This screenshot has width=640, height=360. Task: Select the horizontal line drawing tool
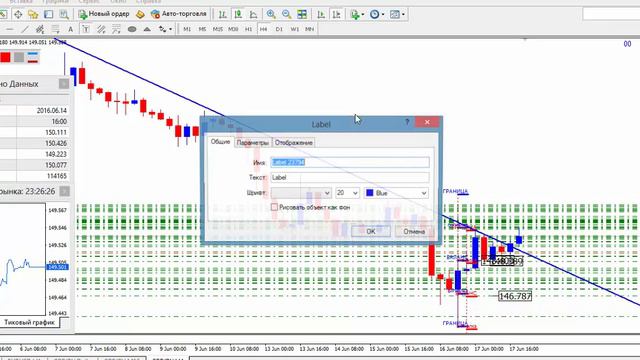point(9,29)
